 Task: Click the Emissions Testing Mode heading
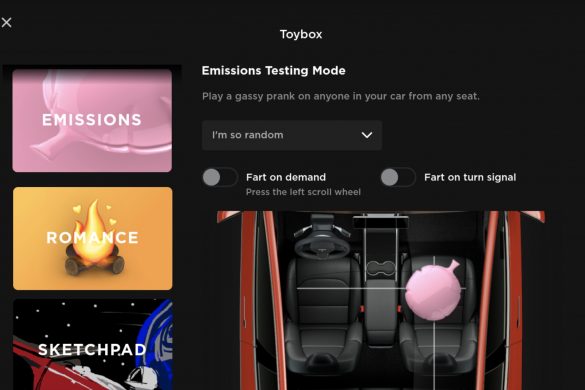[x=273, y=71]
